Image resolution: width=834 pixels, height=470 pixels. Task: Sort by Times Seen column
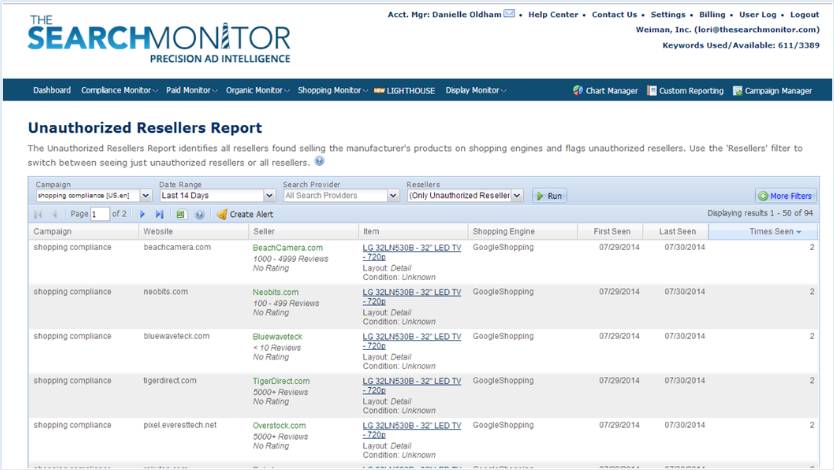(763, 231)
